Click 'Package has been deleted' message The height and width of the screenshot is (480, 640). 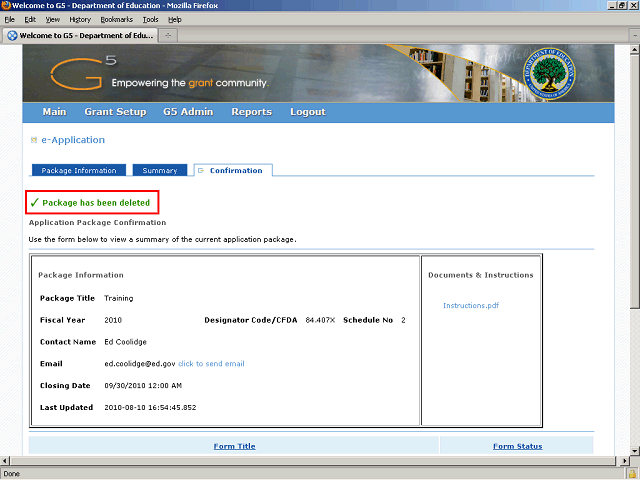coord(96,203)
